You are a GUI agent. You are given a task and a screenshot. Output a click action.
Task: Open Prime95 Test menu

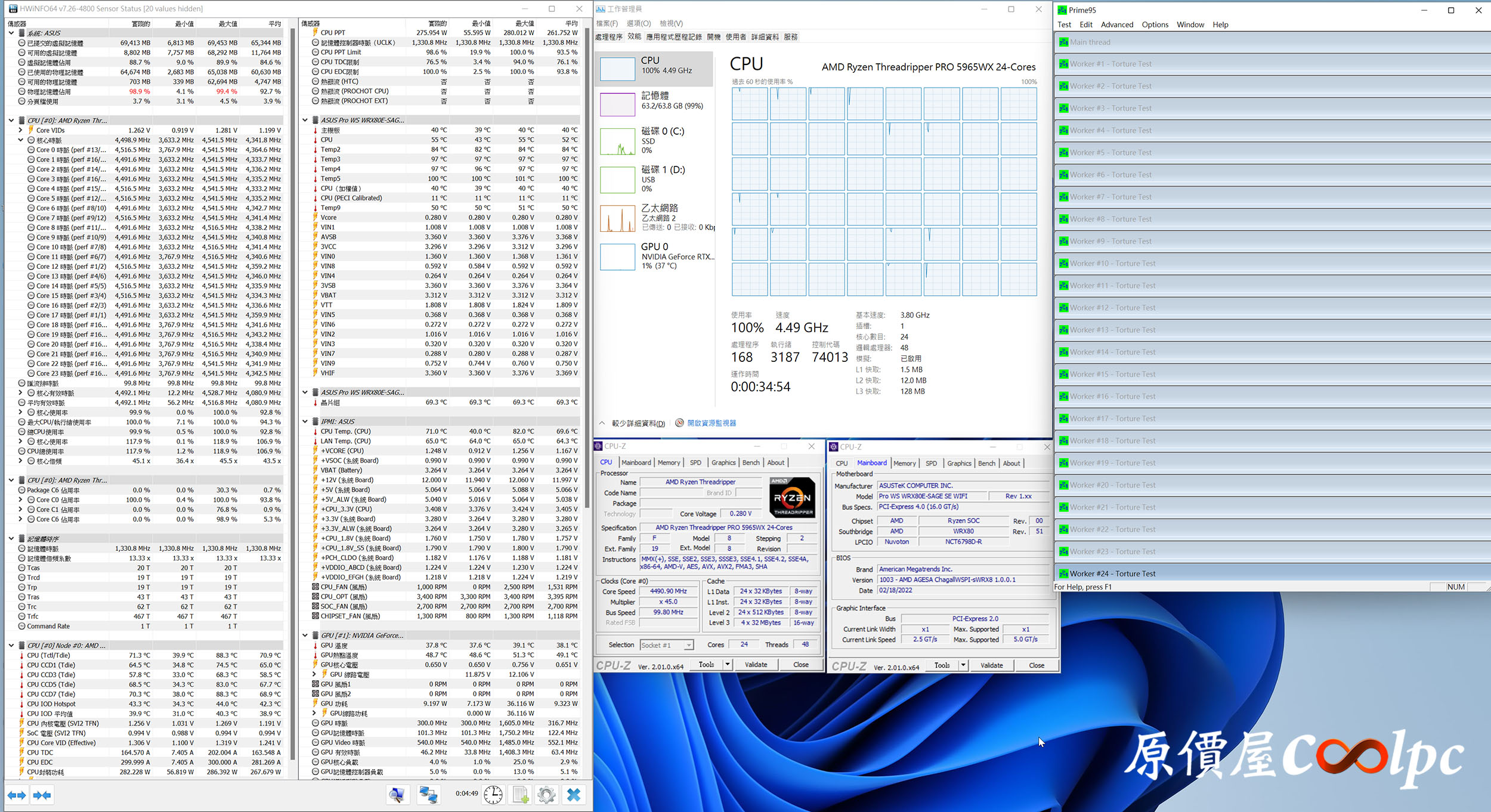coord(1064,24)
